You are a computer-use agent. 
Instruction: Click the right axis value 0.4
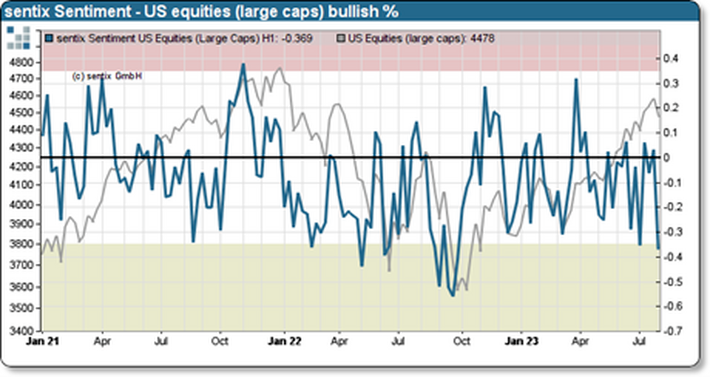pyautogui.click(x=671, y=58)
